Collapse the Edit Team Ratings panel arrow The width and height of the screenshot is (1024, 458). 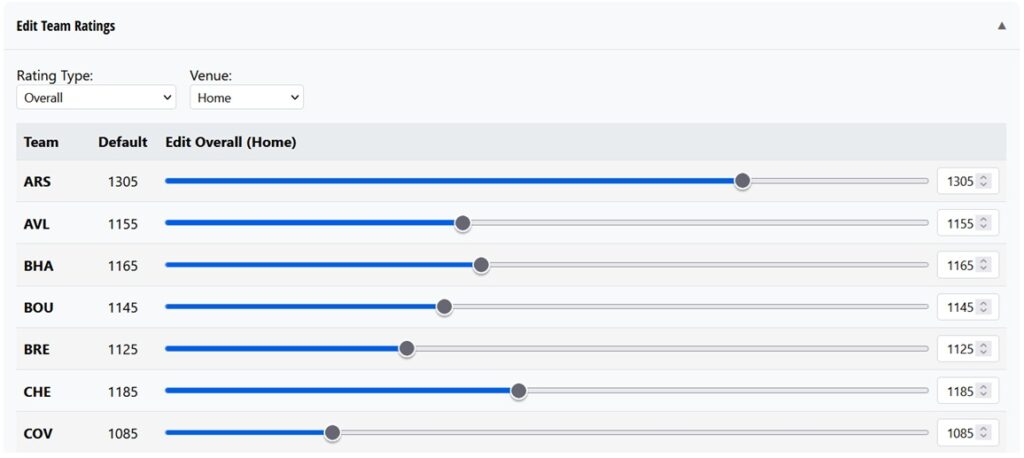(1001, 26)
